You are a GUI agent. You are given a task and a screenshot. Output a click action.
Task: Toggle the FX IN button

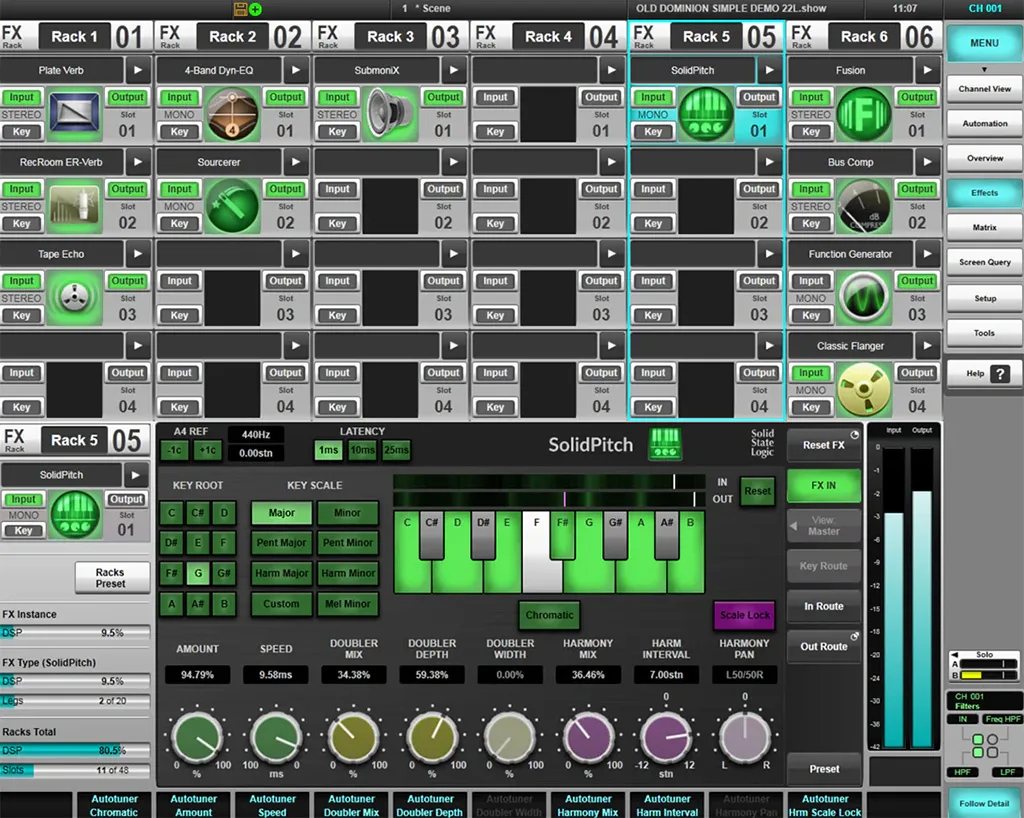coord(823,485)
